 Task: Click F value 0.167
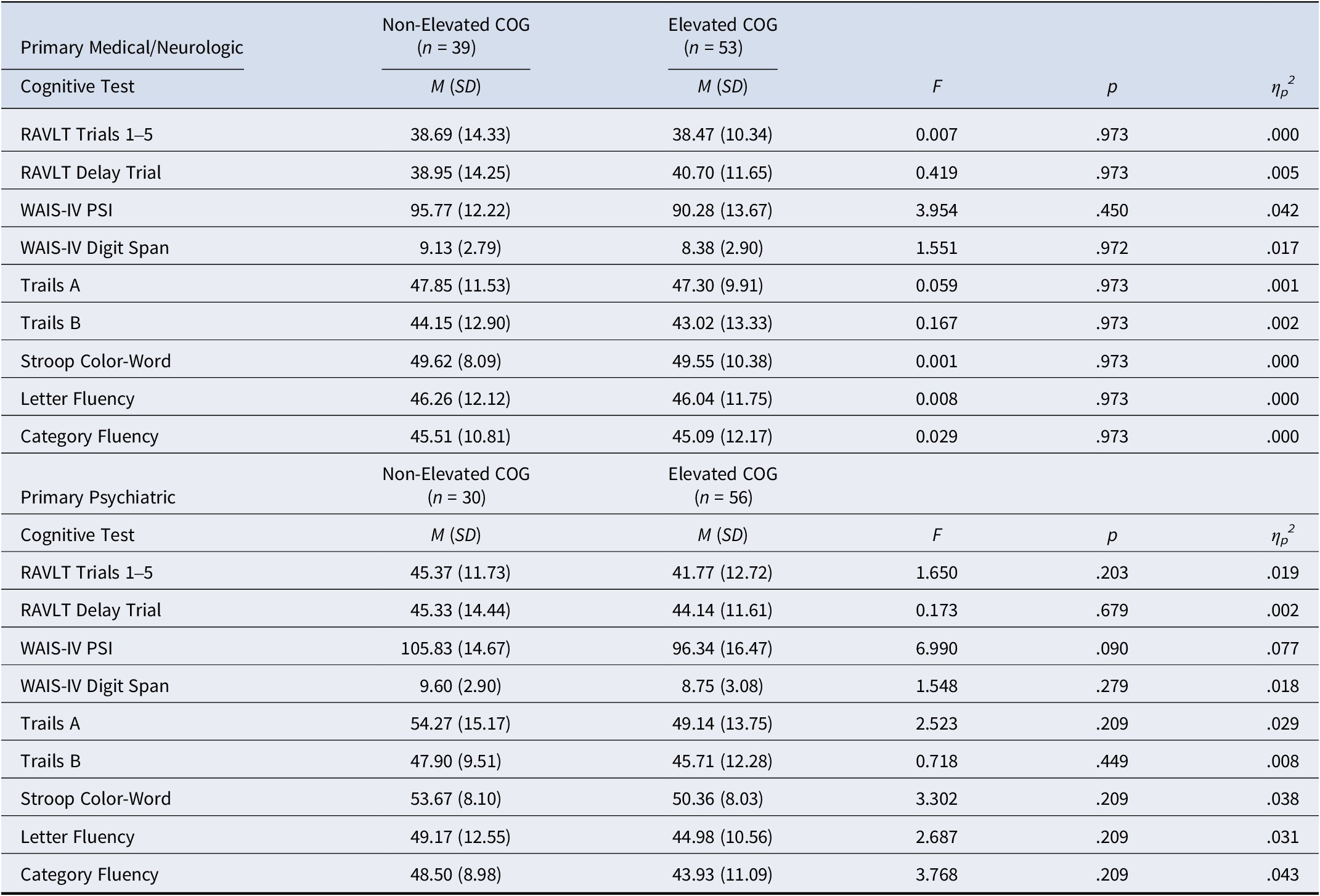[937, 323]
